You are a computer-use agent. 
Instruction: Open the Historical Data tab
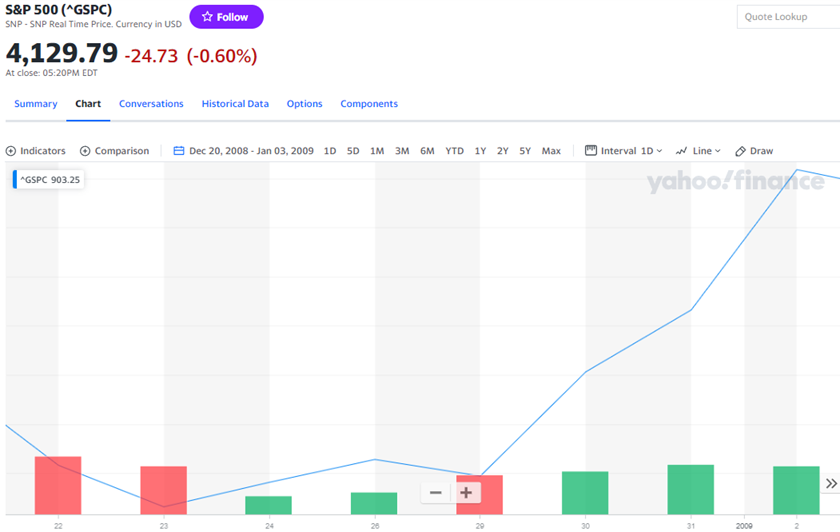(x=235, y=104)
